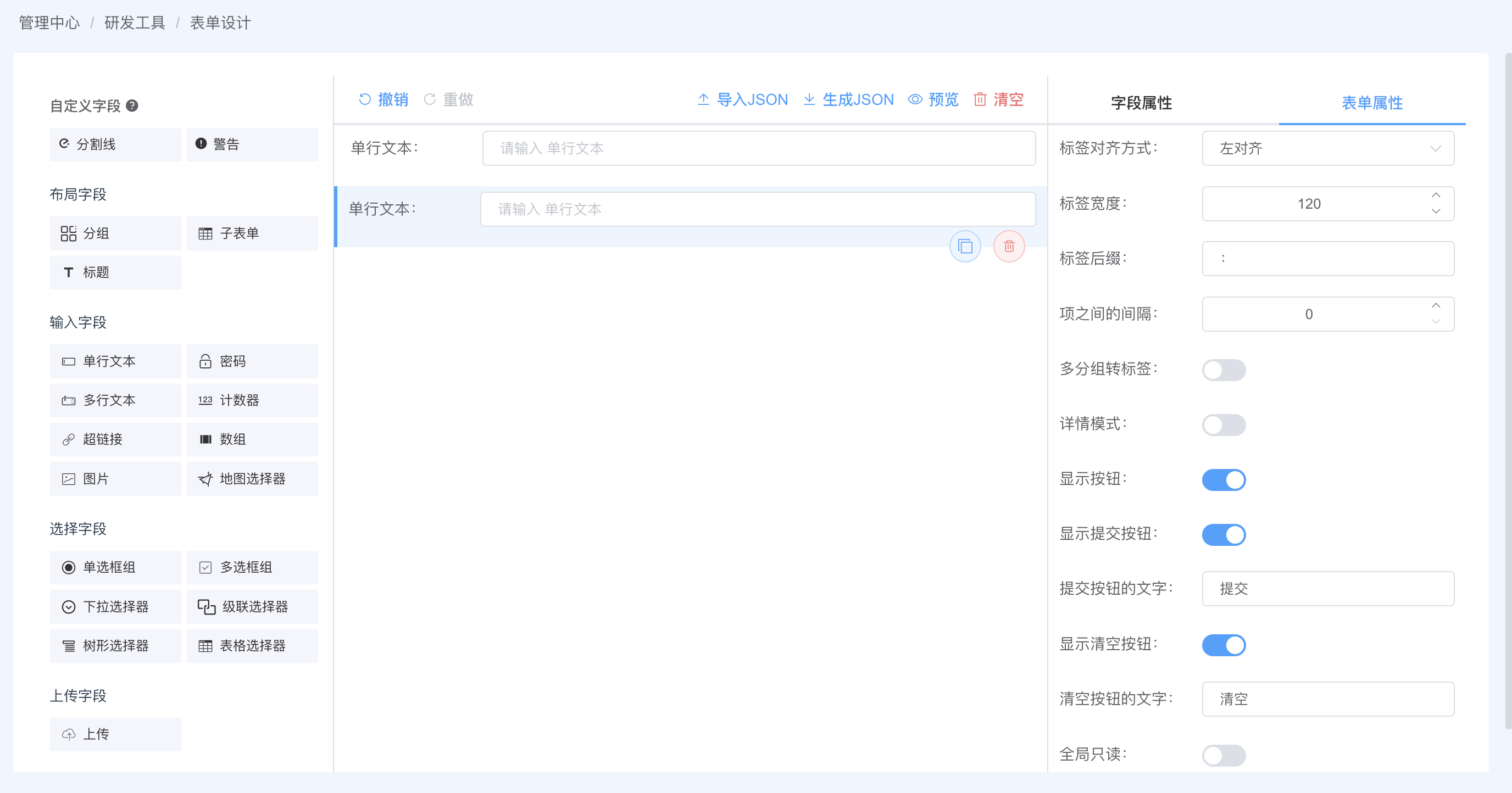This screenshot has width=1512, height=793.
Task: Open 预览 form preview
Action: point(933,100)
